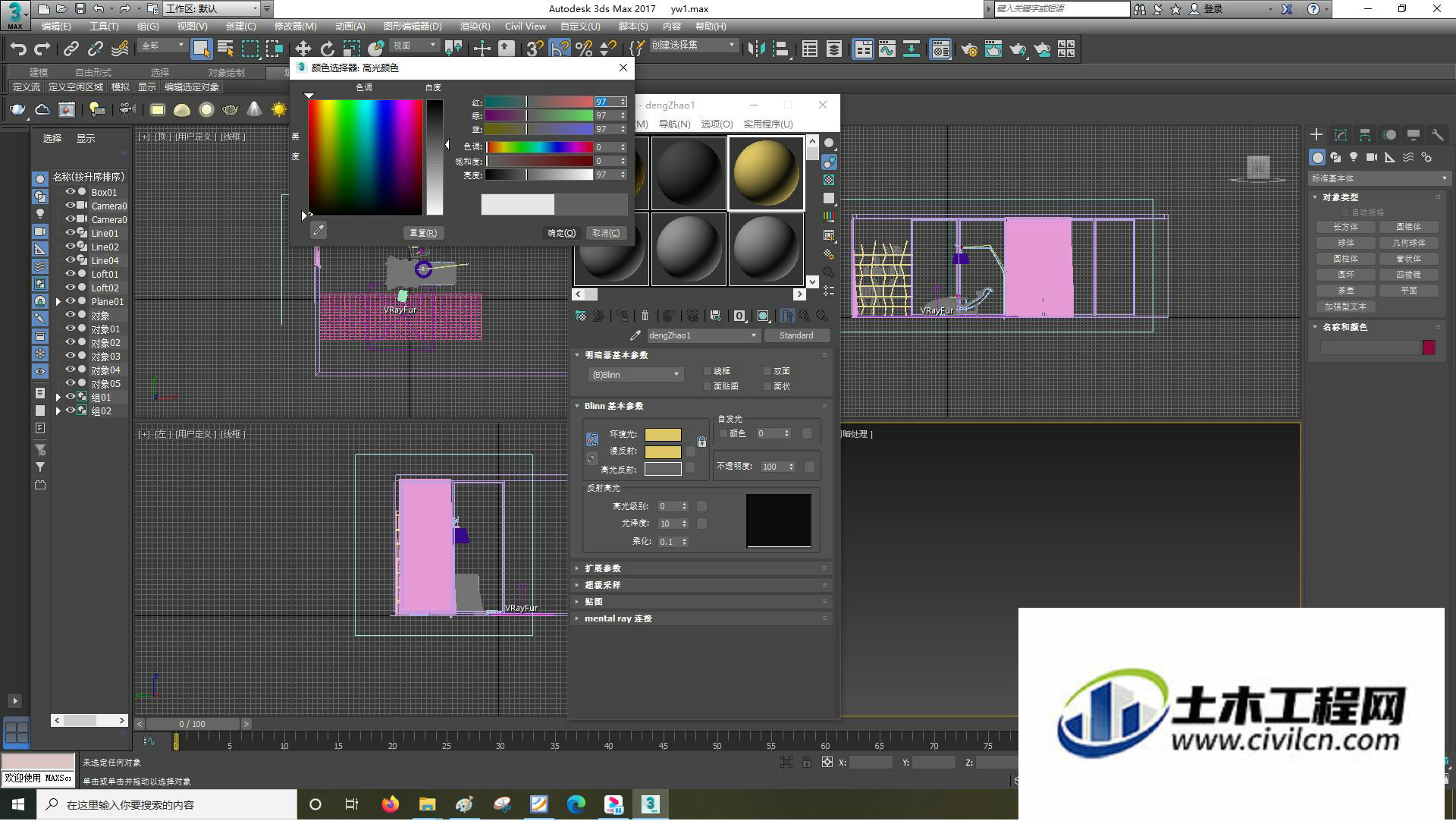Open the Modify tab in command panel

1341,135
